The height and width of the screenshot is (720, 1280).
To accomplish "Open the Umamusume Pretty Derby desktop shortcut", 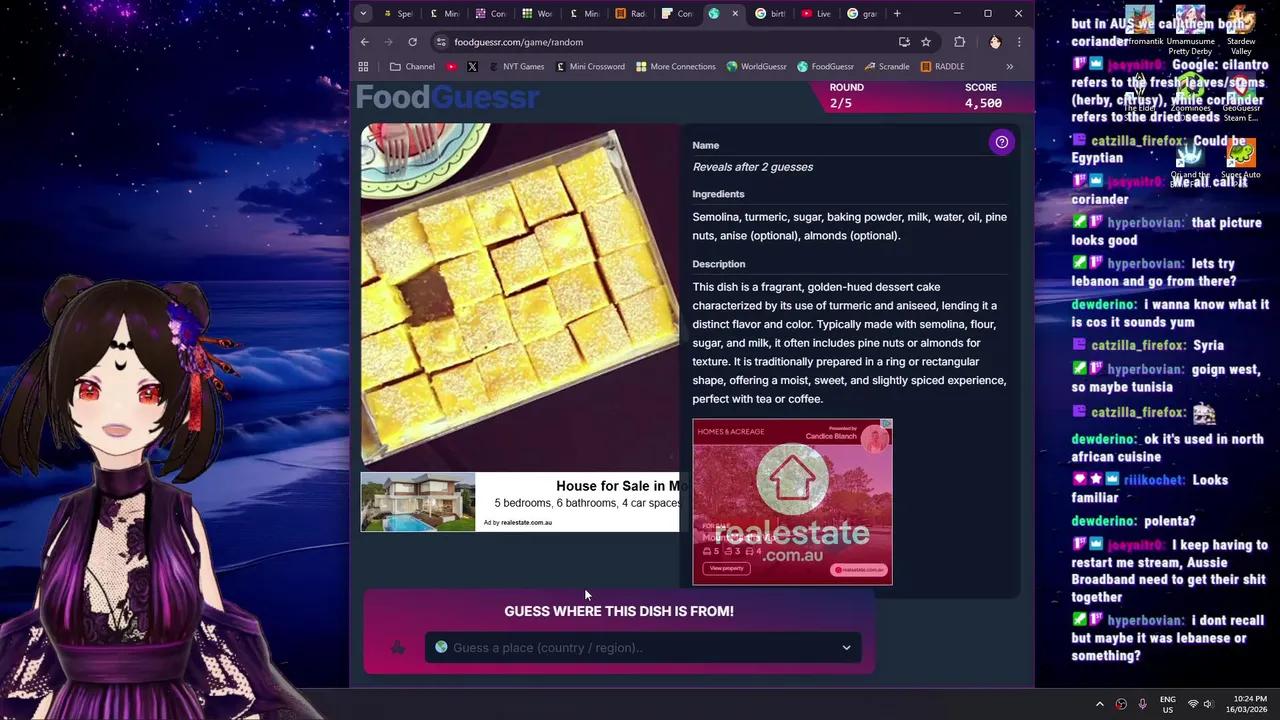I will pos(1190,32).
